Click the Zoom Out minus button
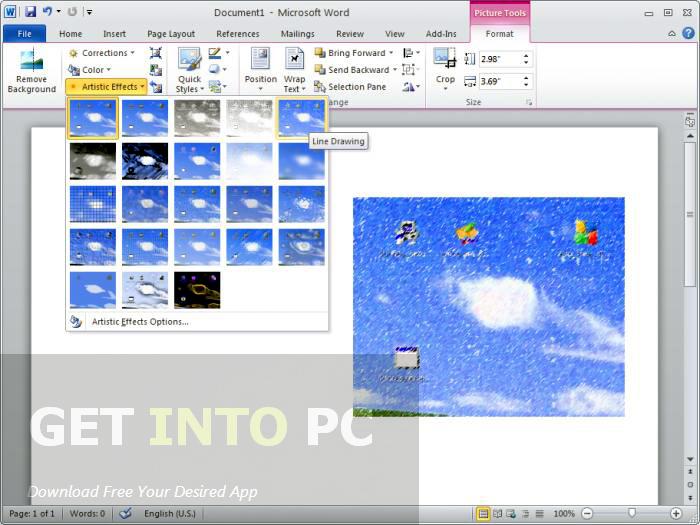700x525 pixels. pos(588,514)
